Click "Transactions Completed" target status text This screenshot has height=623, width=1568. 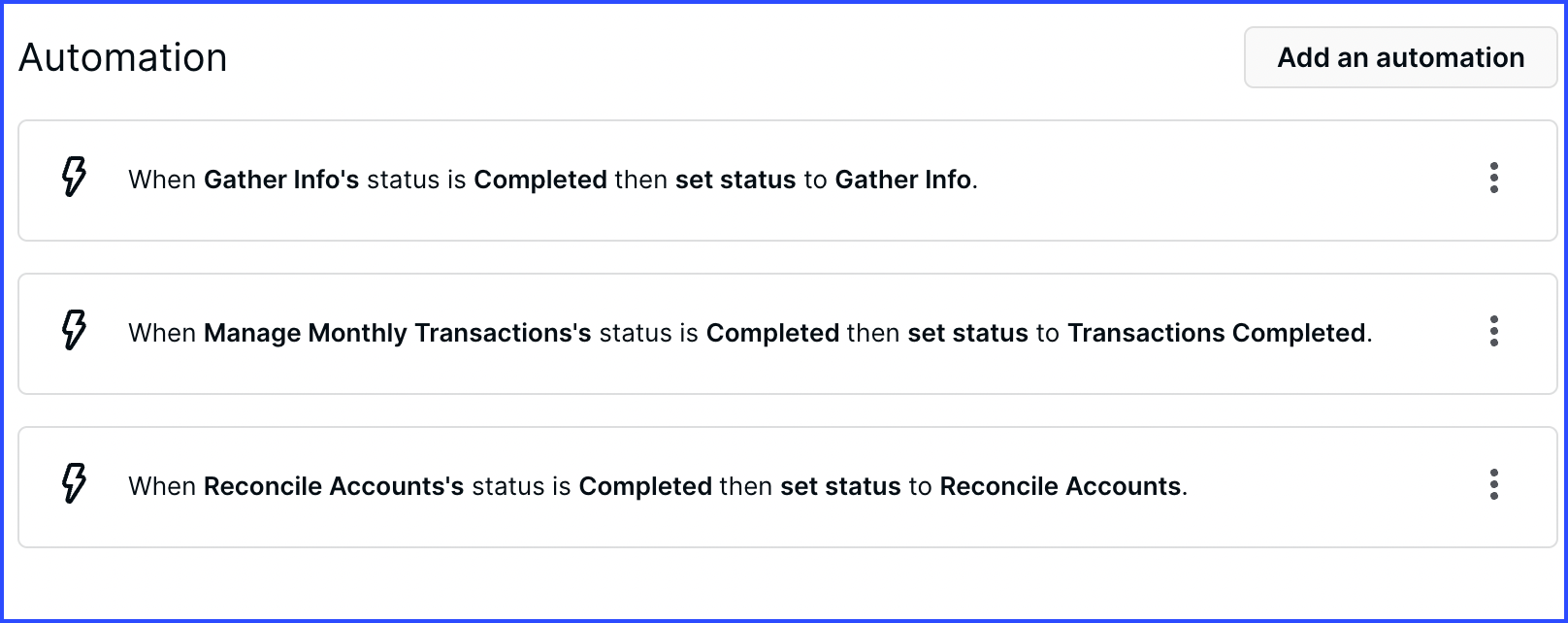click(x=1217, y=333)
